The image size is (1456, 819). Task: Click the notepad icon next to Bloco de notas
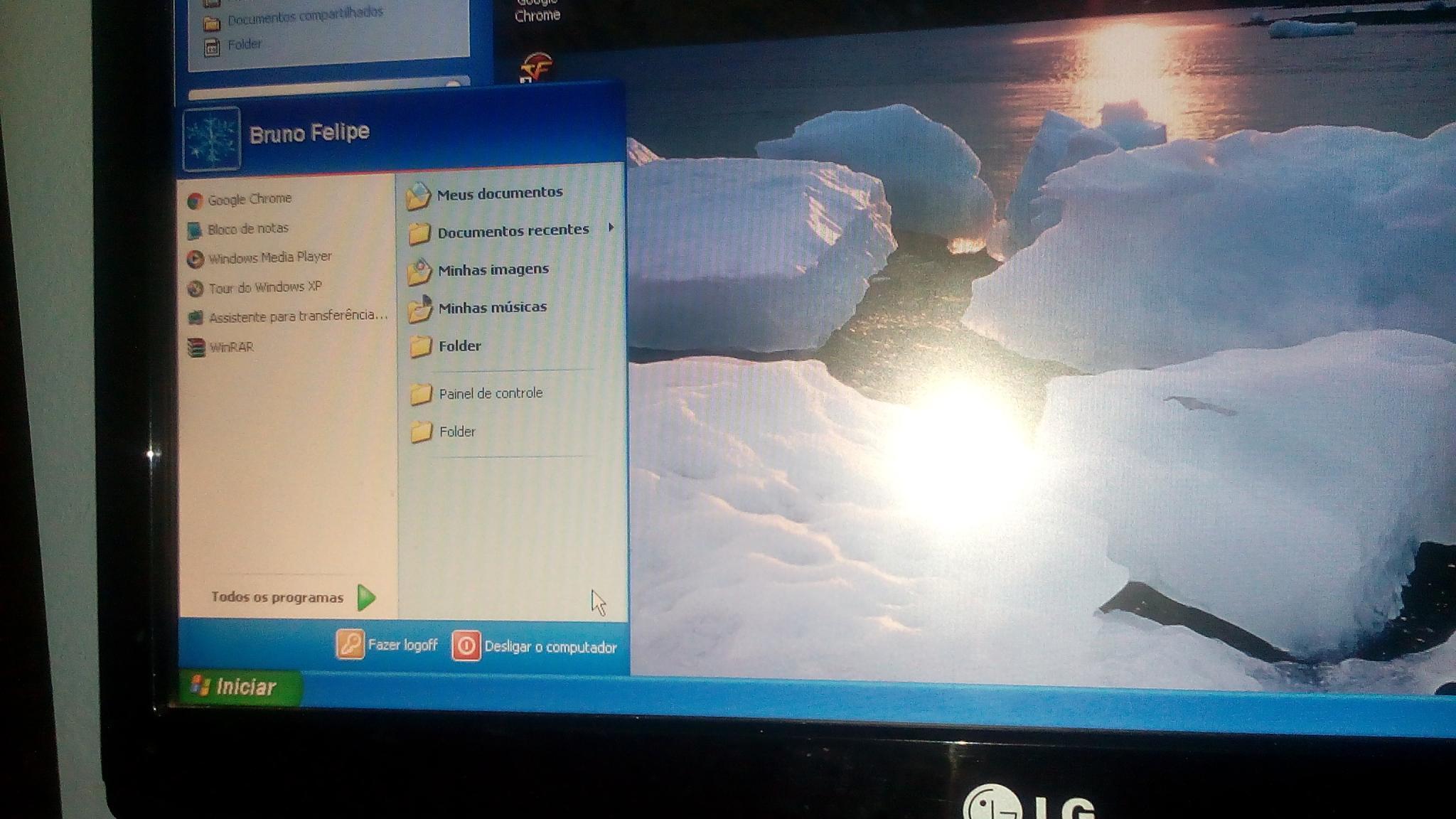195,230
